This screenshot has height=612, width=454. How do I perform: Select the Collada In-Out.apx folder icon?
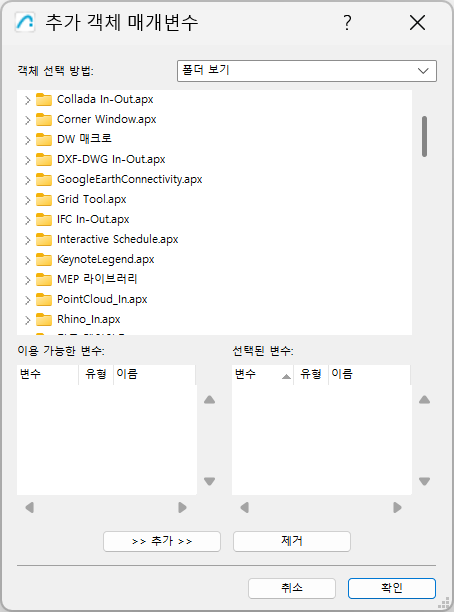point(44,100)
